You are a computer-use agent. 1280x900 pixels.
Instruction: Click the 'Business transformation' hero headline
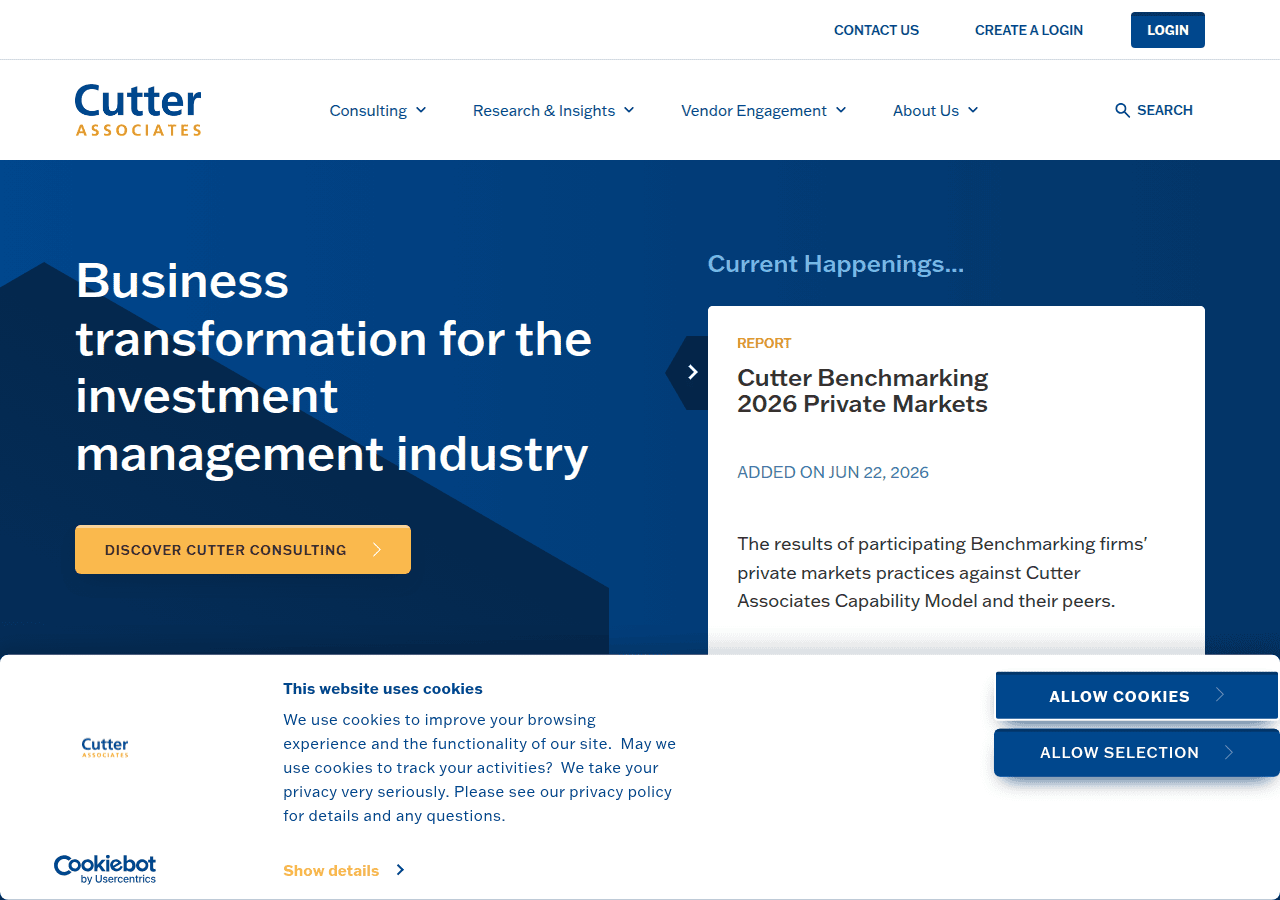point(334,367)
